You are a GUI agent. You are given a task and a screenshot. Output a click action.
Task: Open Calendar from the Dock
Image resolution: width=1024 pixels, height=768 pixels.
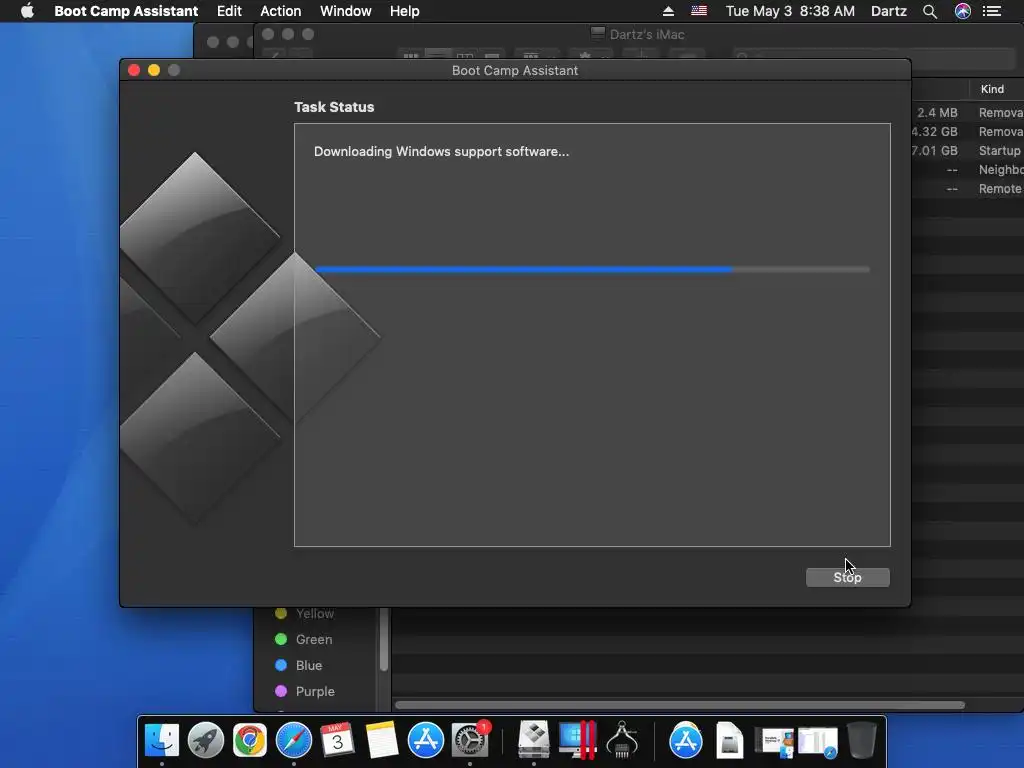pos(338,741)
